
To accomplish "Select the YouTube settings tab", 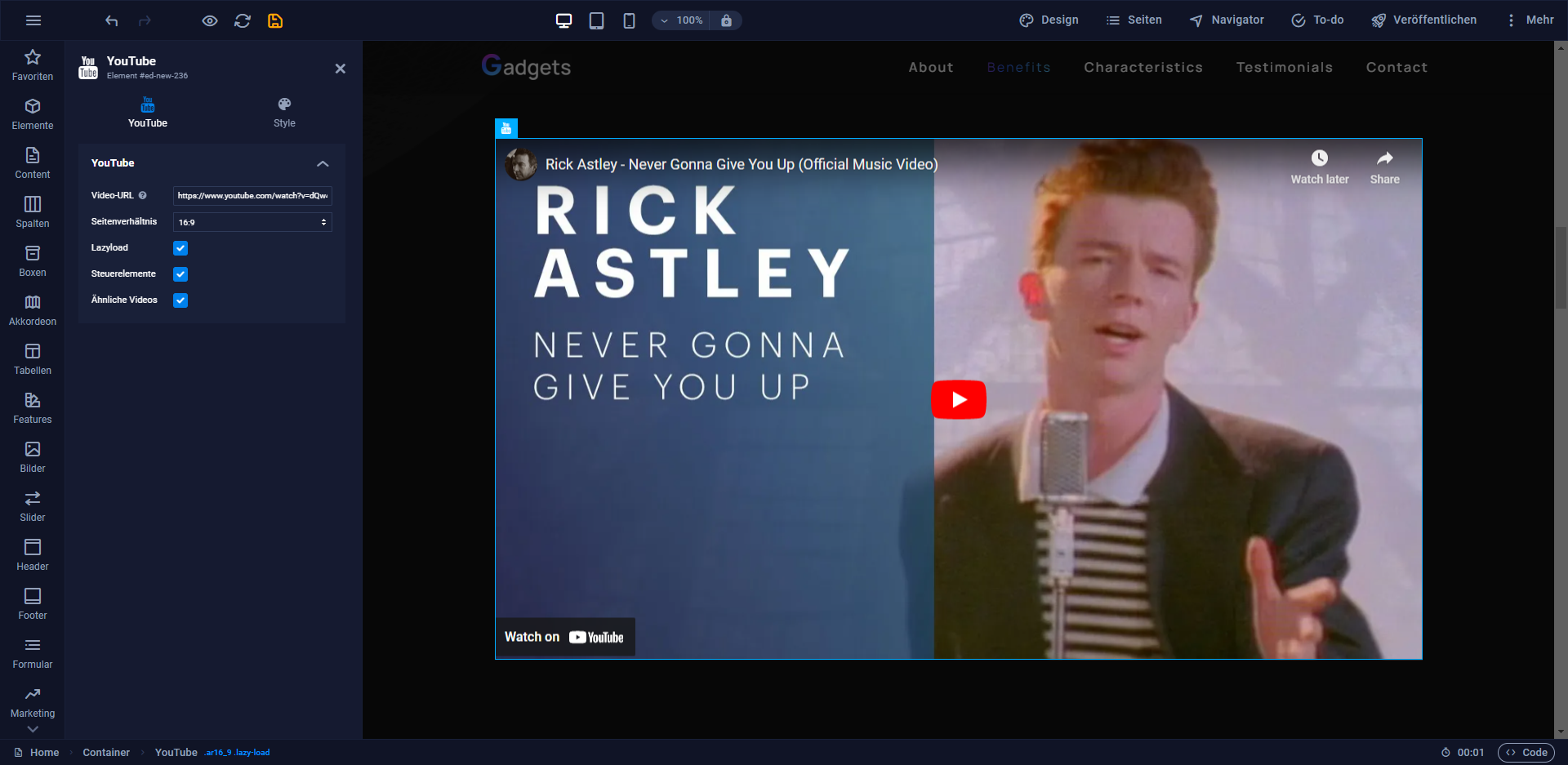I will 148,113.
